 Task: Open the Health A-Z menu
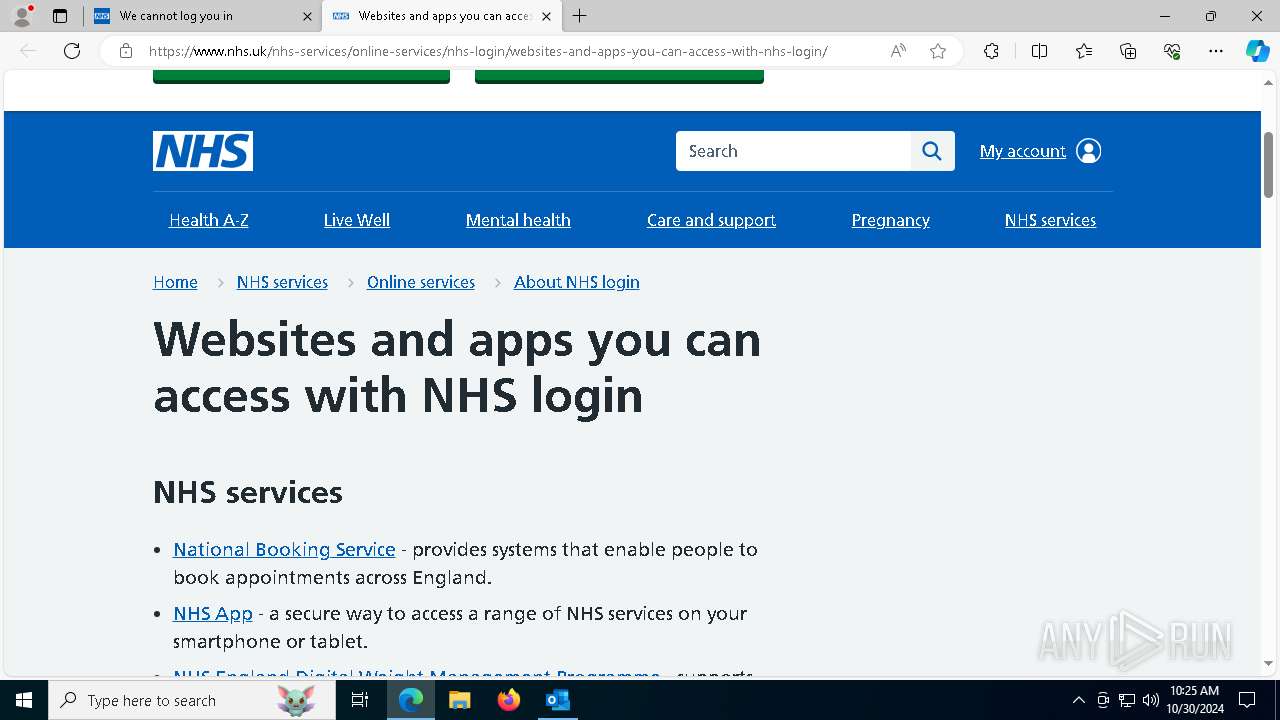point(209,220)
